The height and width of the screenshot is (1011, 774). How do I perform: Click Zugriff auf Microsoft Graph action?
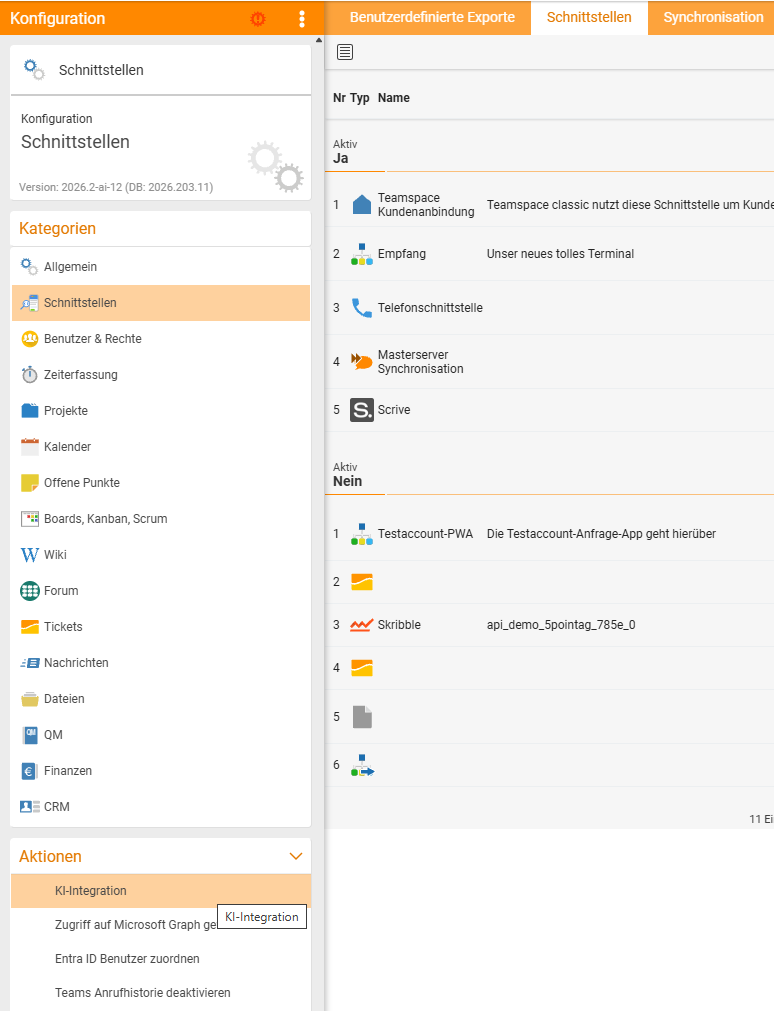[x=135, y=925]
